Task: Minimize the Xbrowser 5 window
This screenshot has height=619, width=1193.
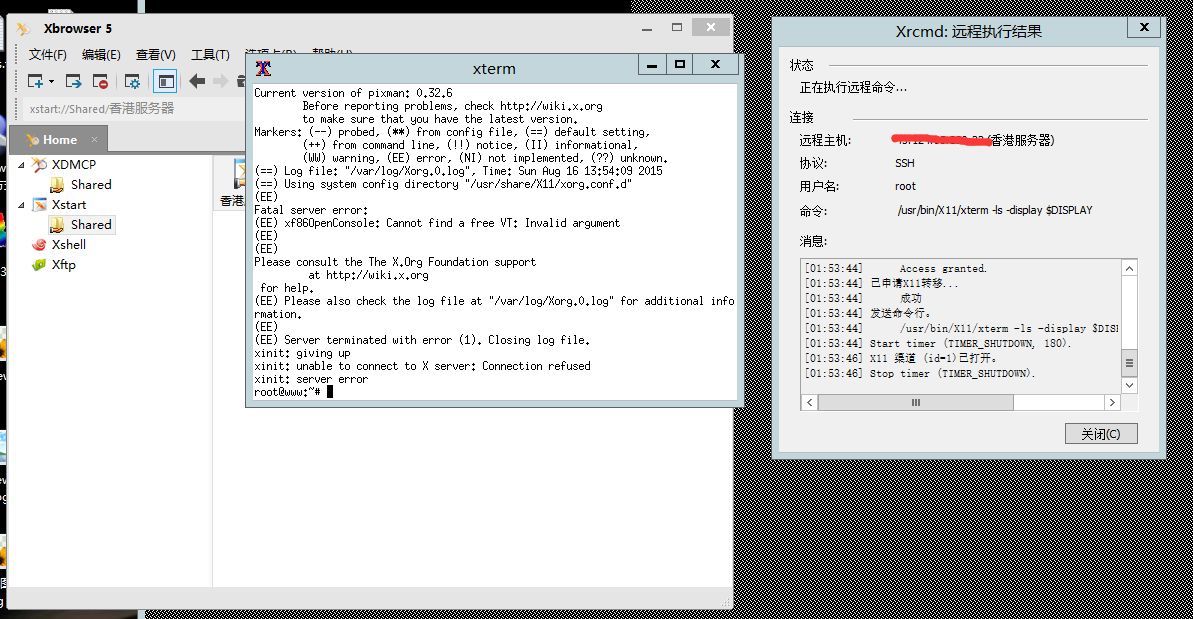Action: point(647,28)
